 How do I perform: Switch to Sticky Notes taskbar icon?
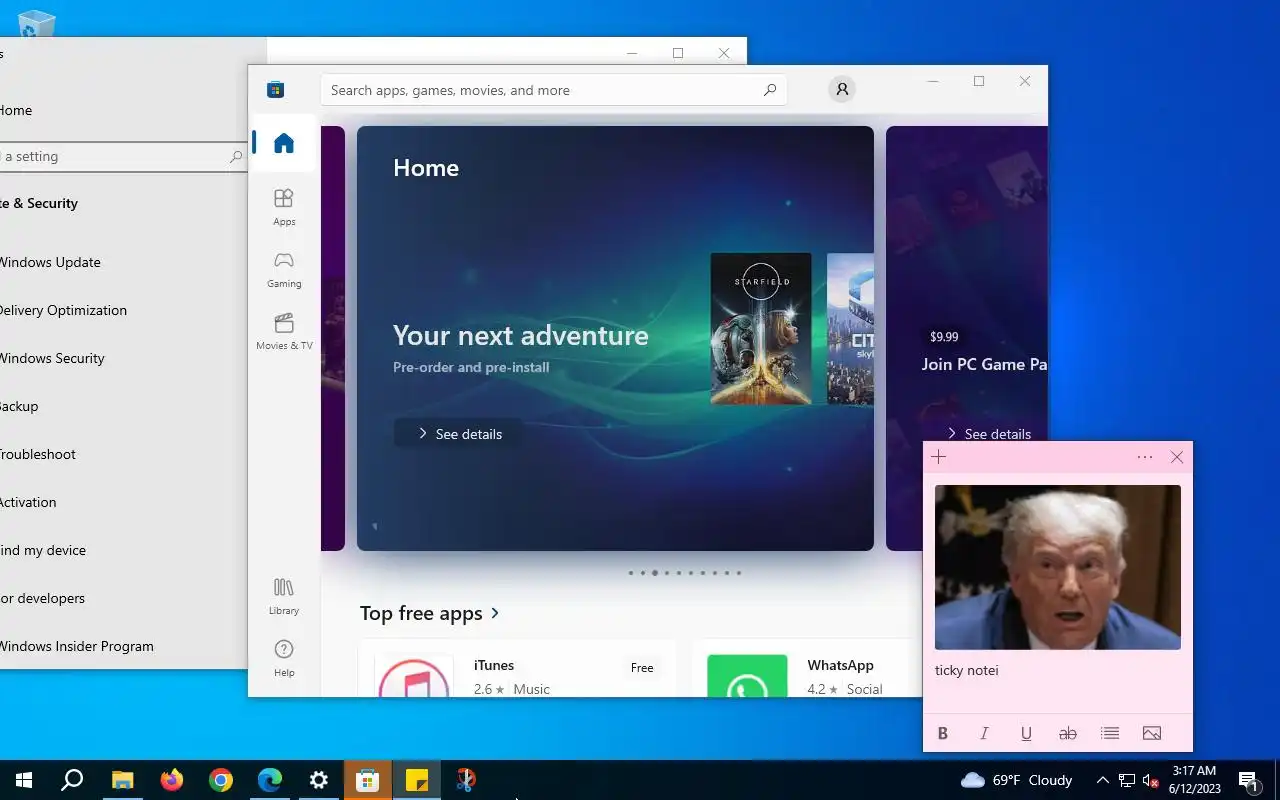click(417, 780)
